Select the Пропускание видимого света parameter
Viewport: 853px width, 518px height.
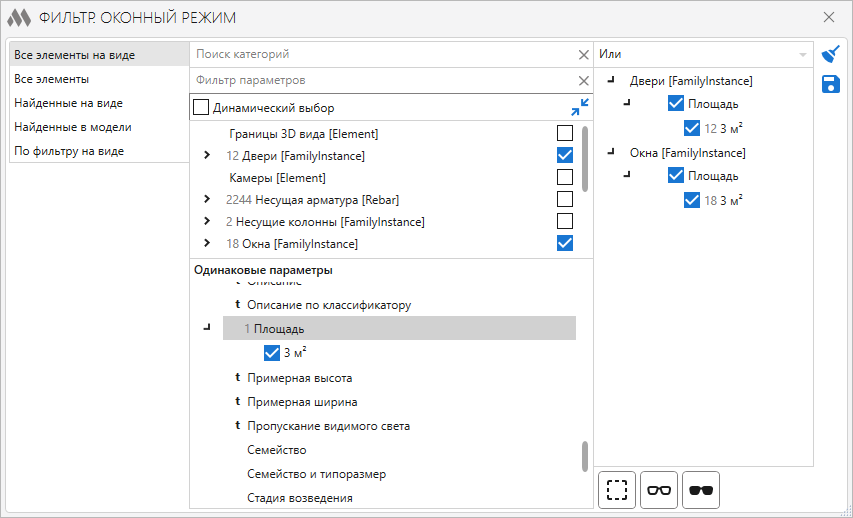coord(328,426)
